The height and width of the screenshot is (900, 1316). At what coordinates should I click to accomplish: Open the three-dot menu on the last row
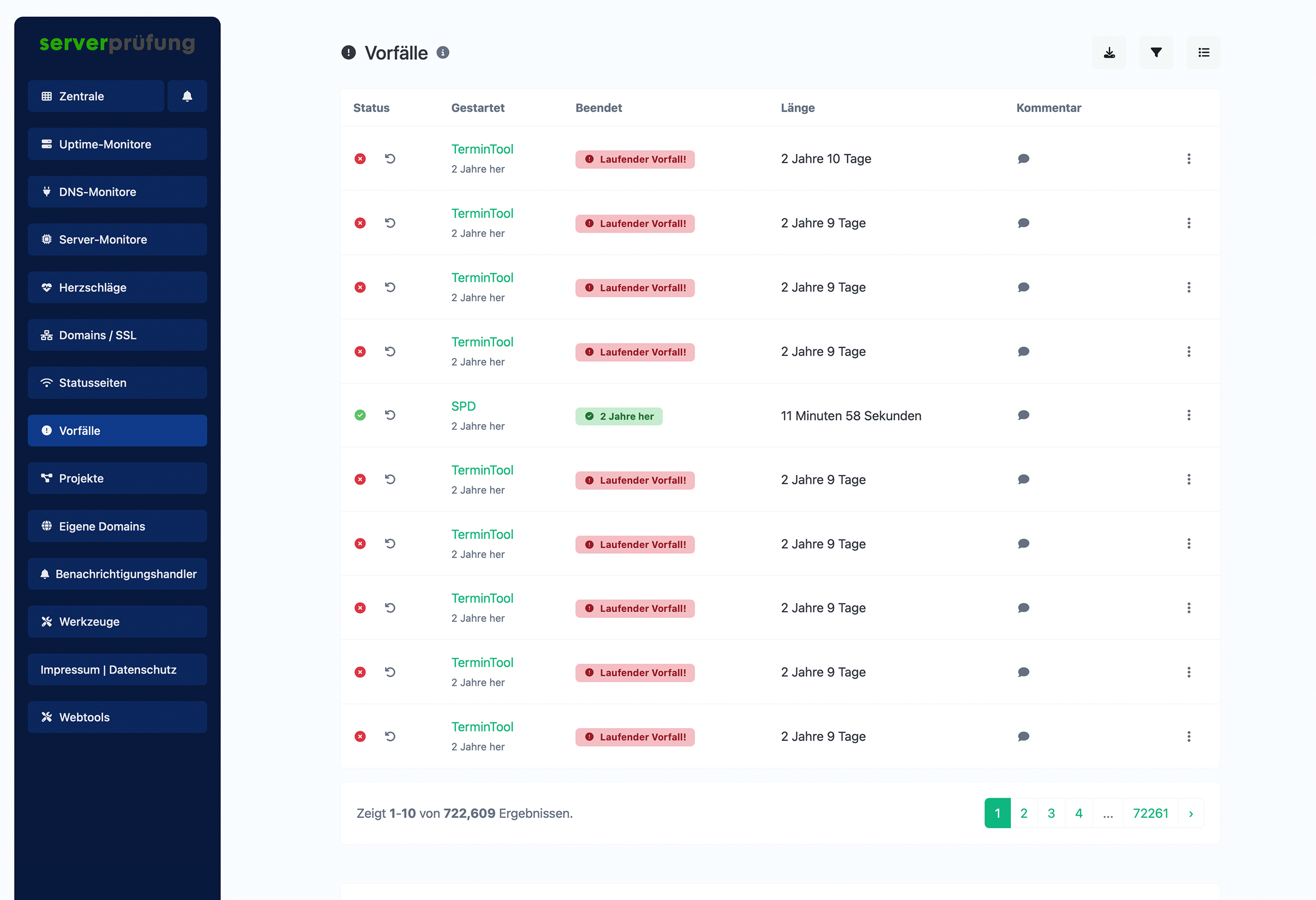[1189, 736]
